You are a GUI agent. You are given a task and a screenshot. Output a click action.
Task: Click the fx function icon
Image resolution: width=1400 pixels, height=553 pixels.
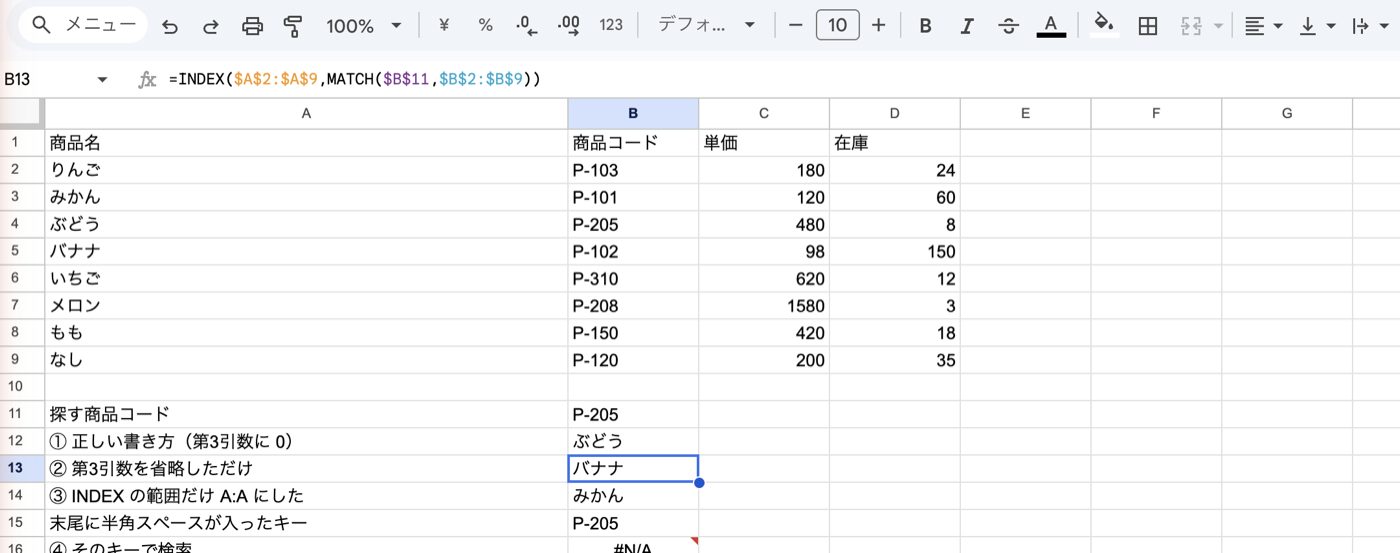[x=147, y=79]
